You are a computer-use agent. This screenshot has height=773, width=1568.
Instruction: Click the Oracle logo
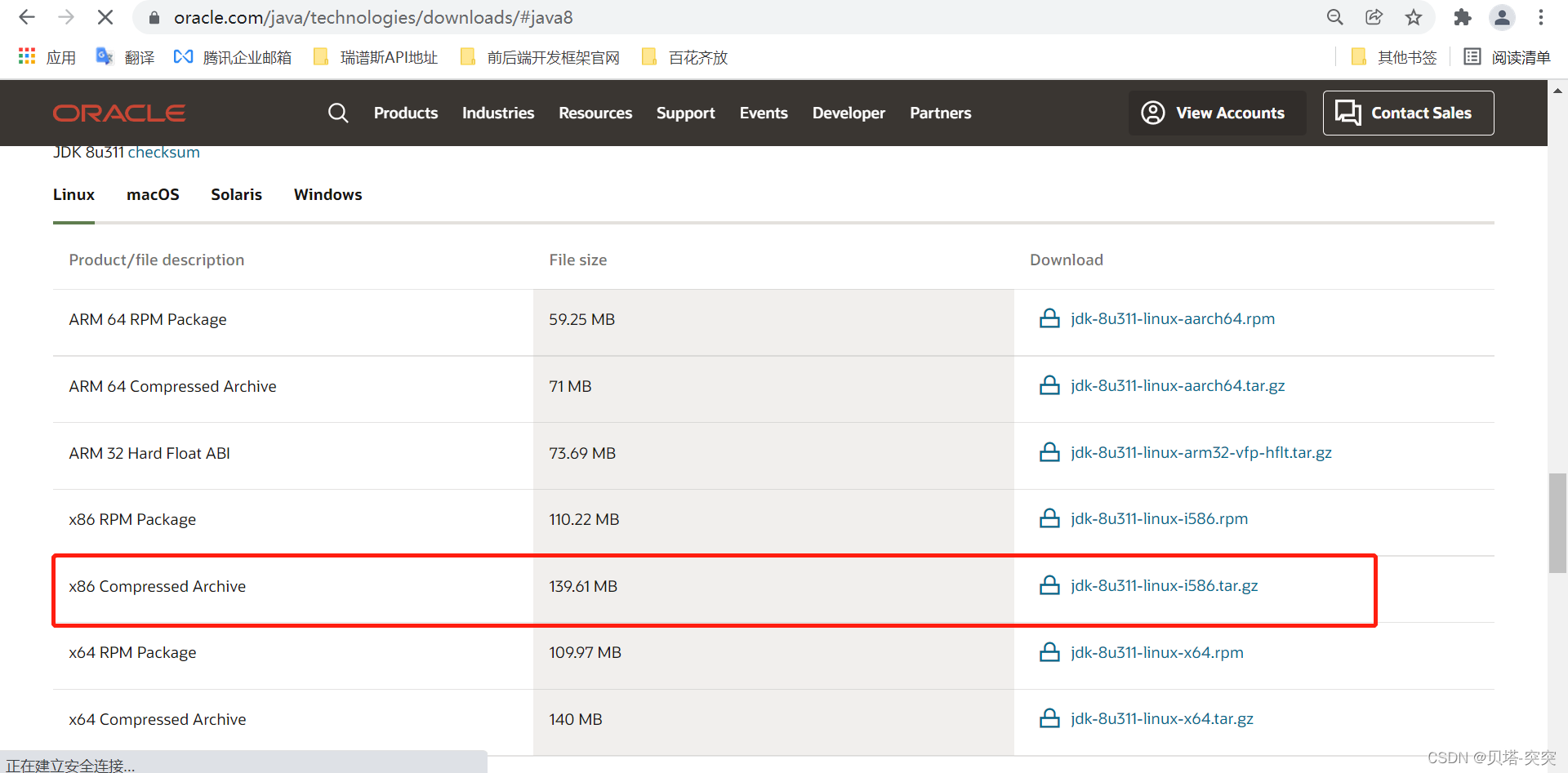119,113
